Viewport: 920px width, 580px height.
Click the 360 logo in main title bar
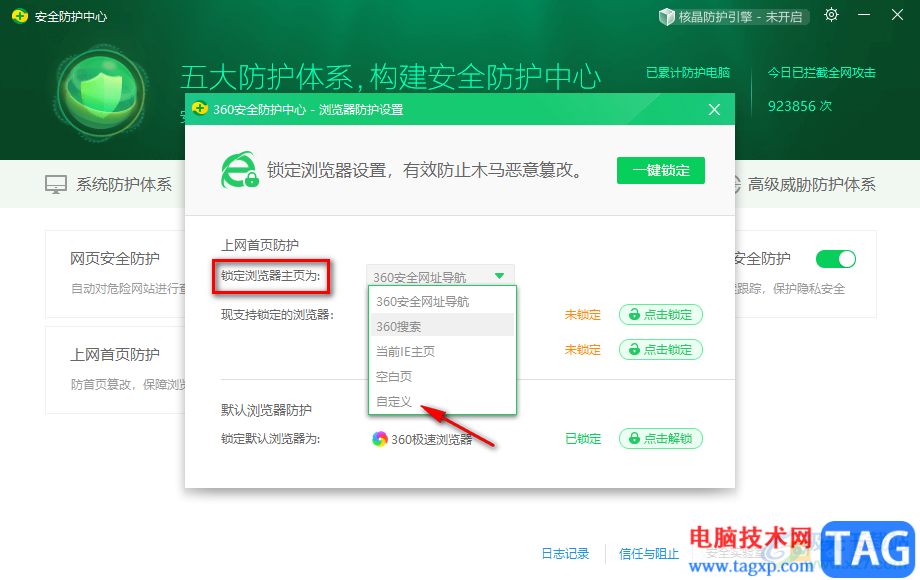[x=19, y=16]
